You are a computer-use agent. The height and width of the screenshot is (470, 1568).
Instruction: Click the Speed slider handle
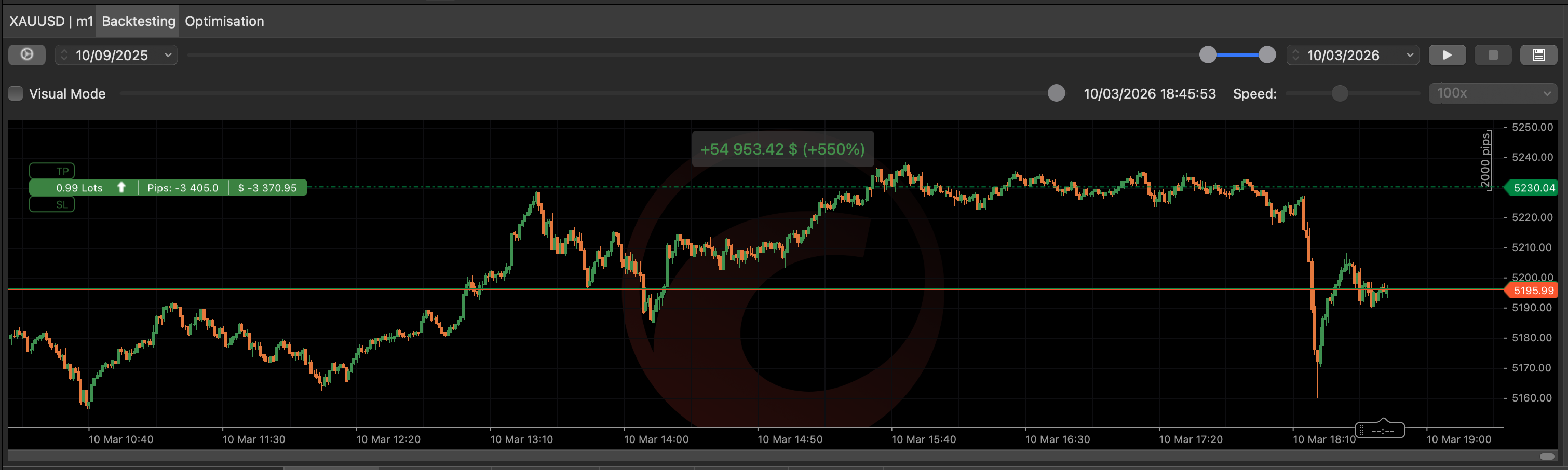click(1339, 93)
